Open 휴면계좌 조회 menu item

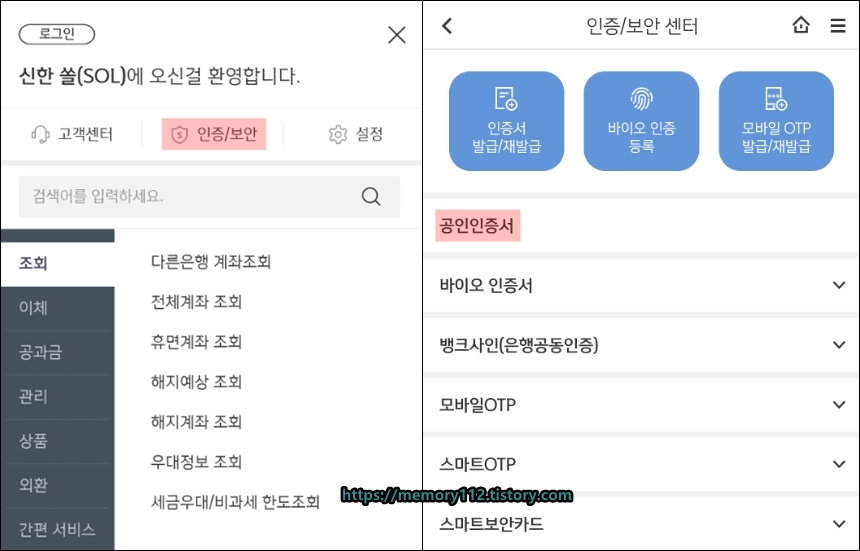point(196,342)
